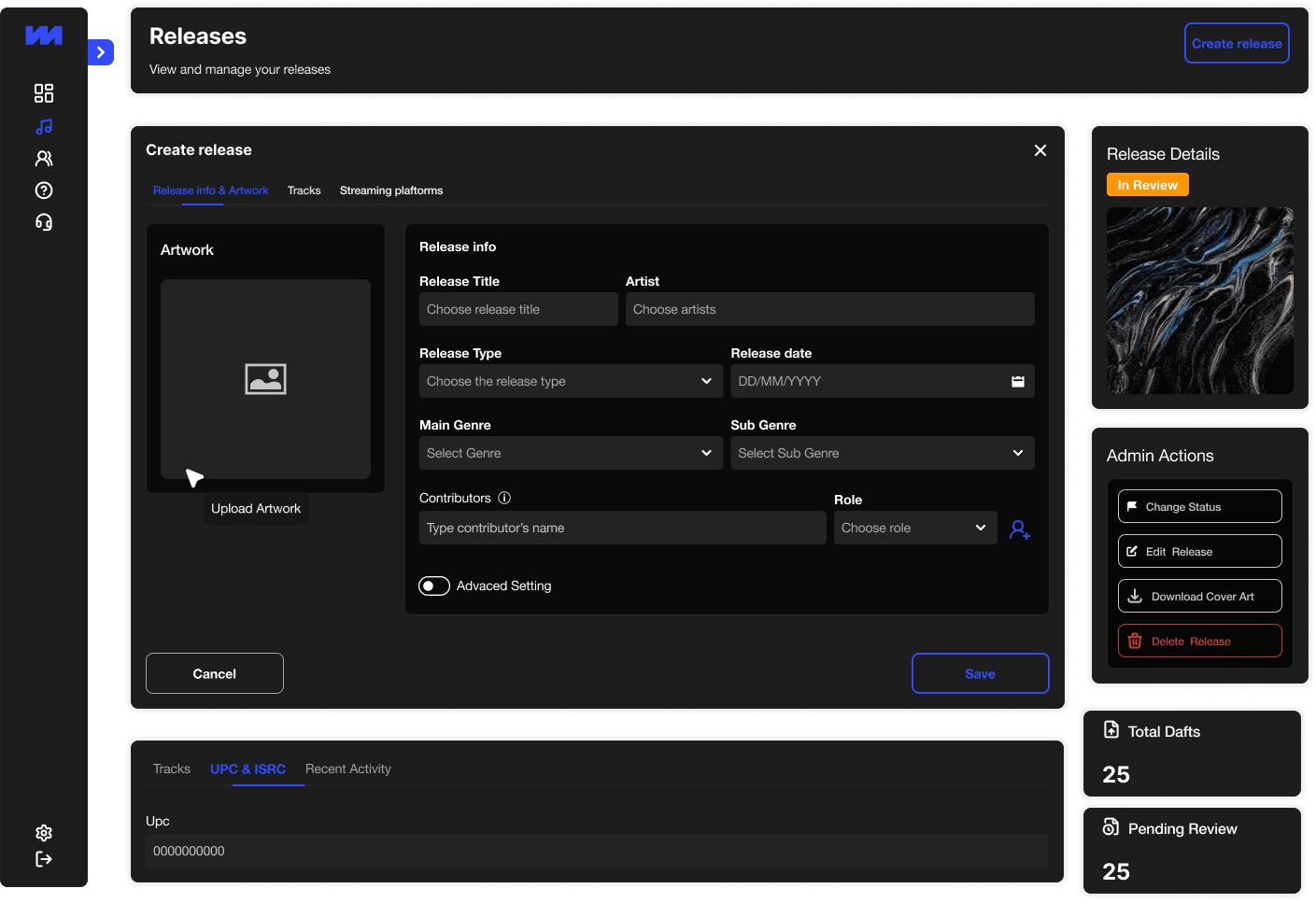Click the release cover art thumbnail
Viewport: 1316px width, 903px height.
pyautogui.click(x=1200, y=301)
